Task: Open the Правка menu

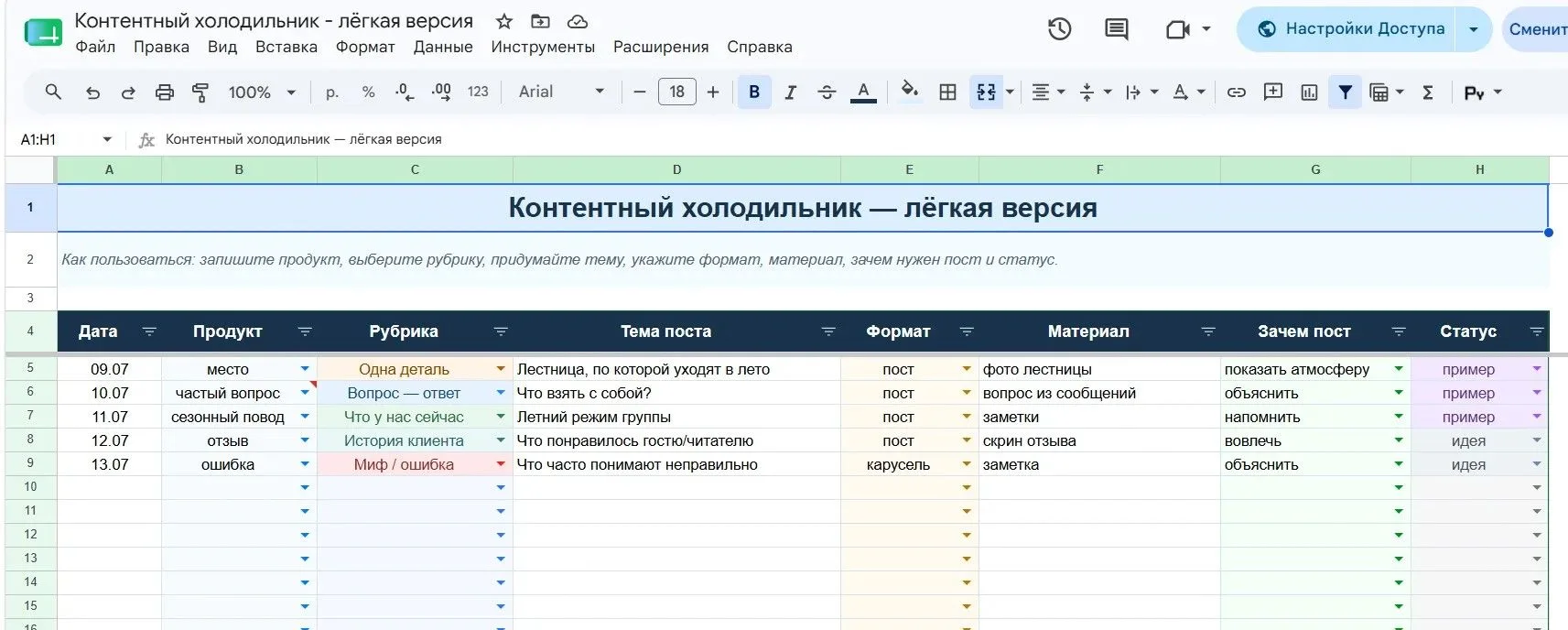Action: click(161, 47)
